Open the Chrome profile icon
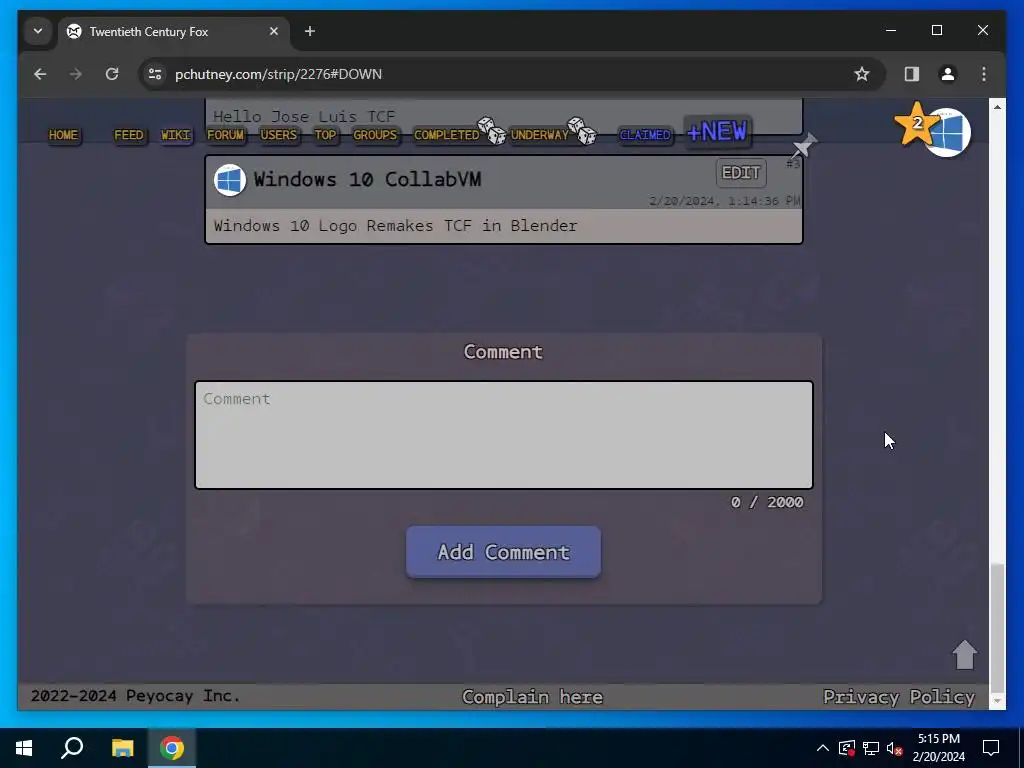This screenshot has height=768, width=1024. click(x=948, y=74)
